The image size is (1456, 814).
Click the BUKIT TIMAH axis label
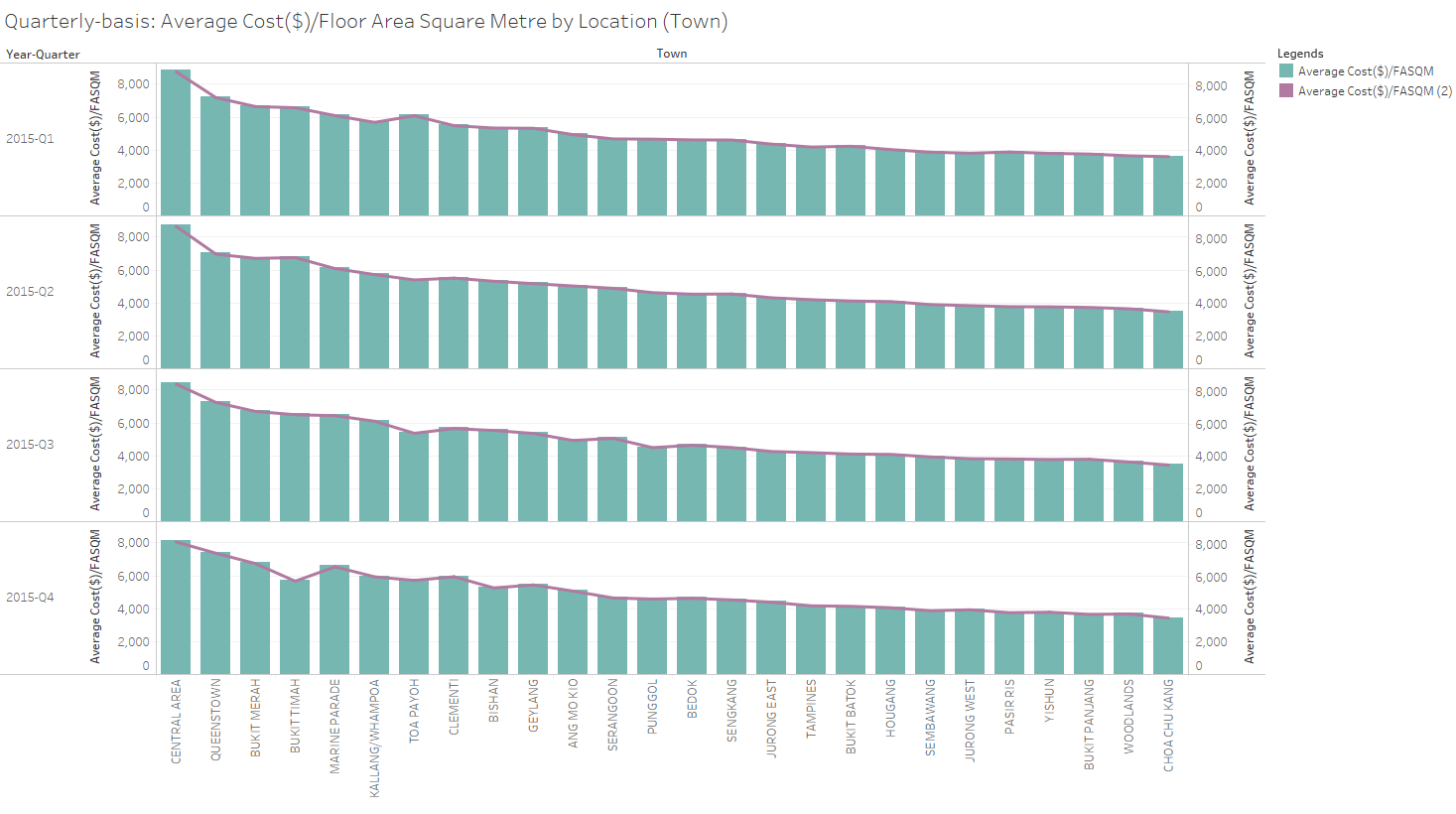pyautogui.click(x=295, y=716)
